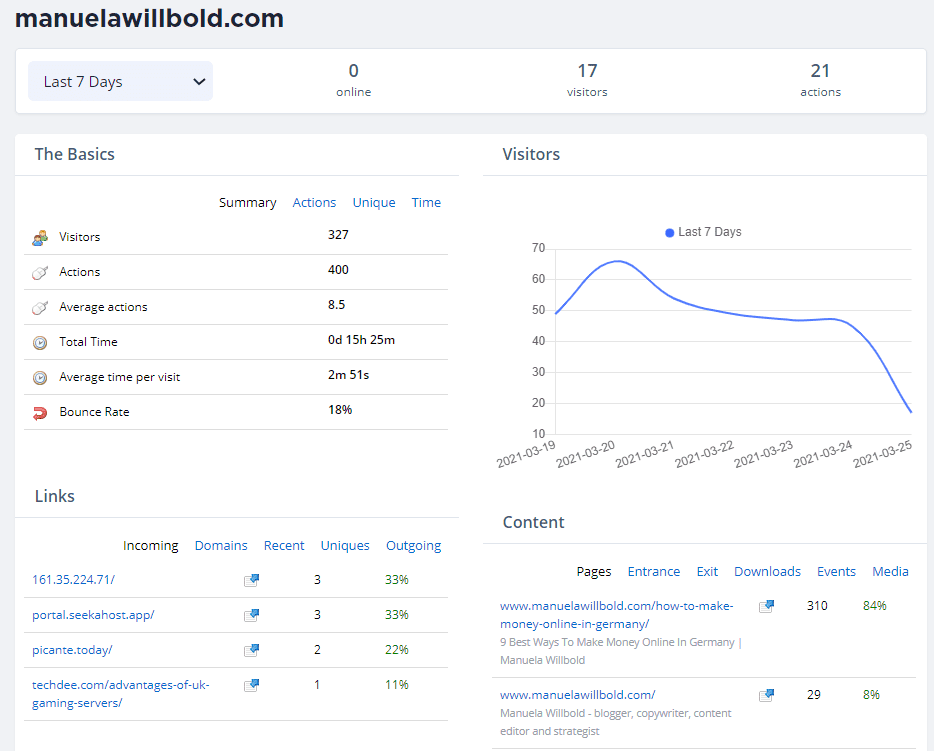The width and height of the screenshot is (934, 751).
Task: Open the Last 7 Days date range dropdown
Action: [121, 82]
